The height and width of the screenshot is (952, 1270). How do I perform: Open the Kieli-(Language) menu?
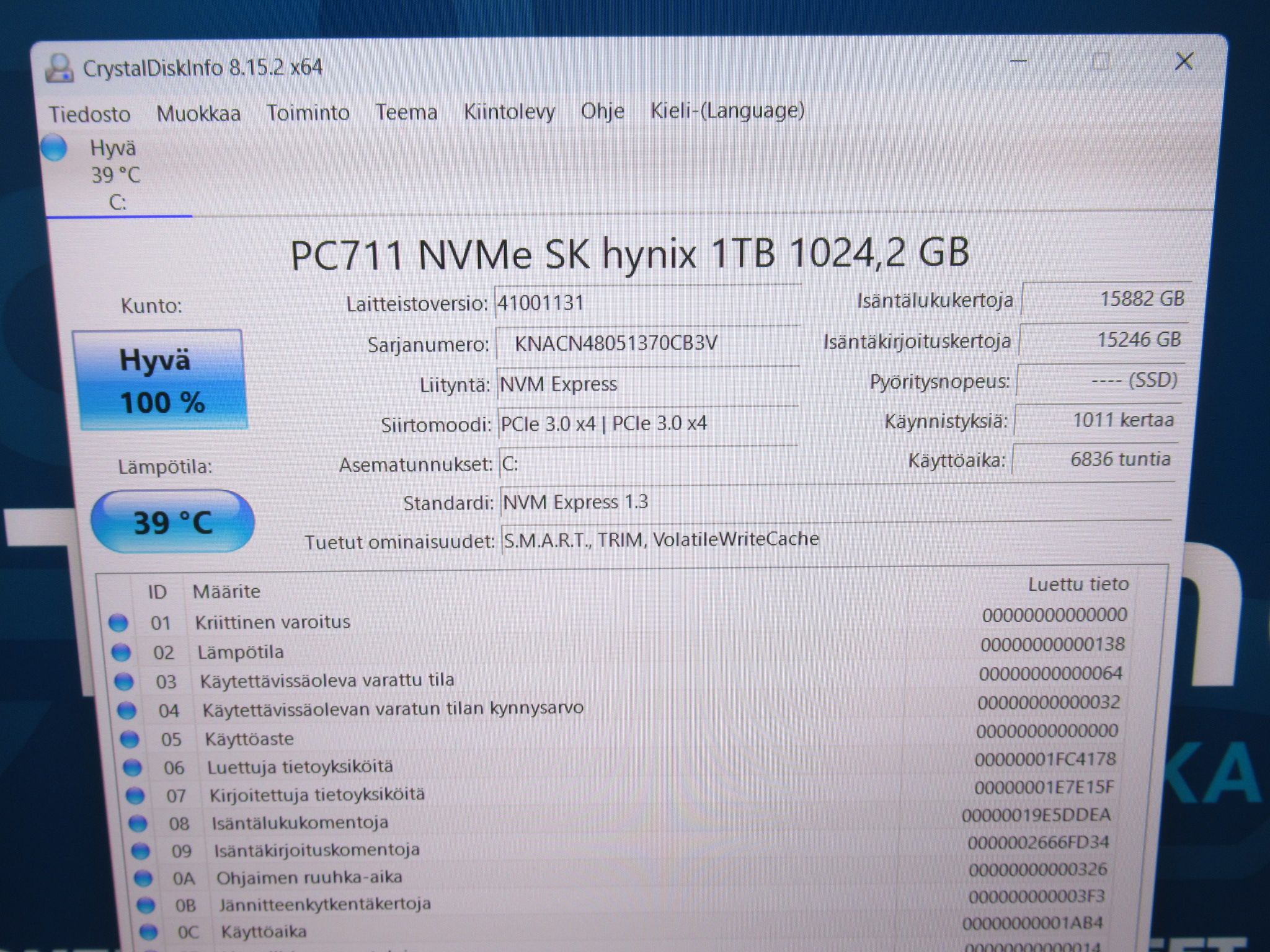[727, 110]
